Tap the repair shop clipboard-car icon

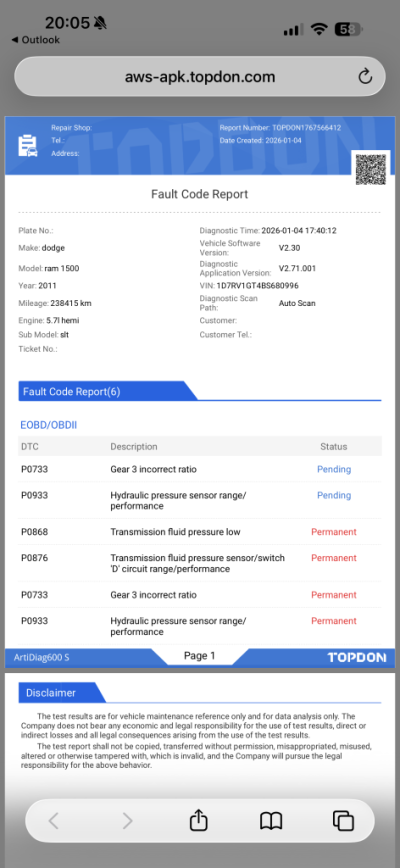pyautogui.click(x=28, y=146)
